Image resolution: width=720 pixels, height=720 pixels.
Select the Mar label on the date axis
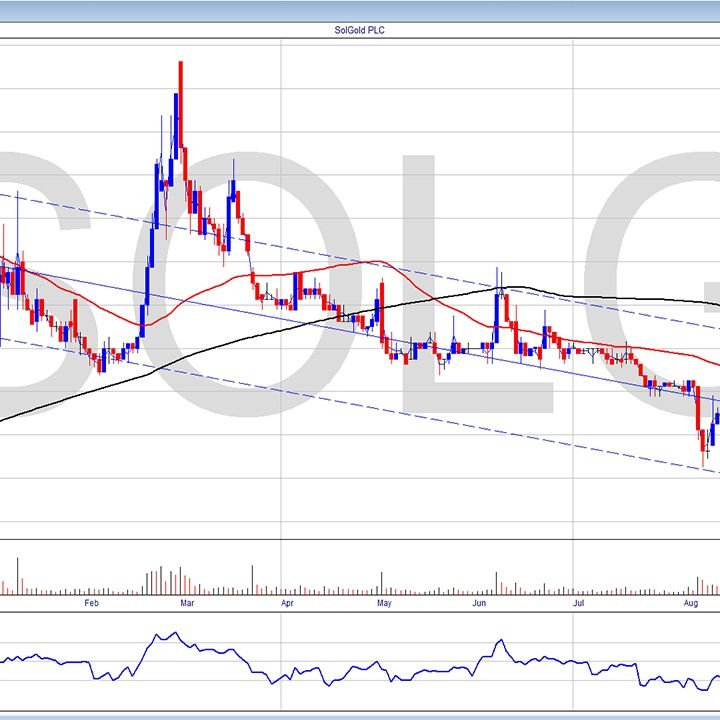pyautogui.click(x=187, y=604)
